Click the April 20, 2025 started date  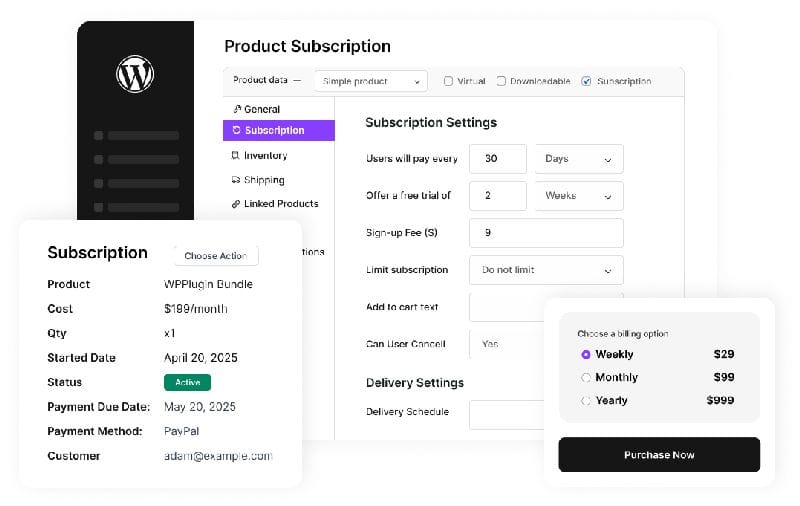(201, 358)
